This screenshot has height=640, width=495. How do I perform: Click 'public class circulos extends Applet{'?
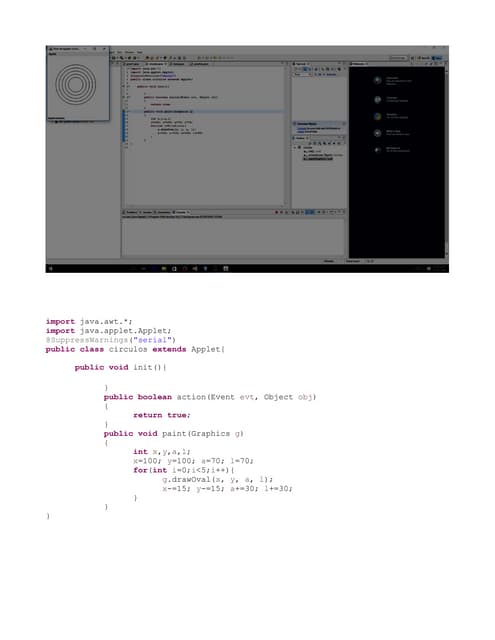135,349
